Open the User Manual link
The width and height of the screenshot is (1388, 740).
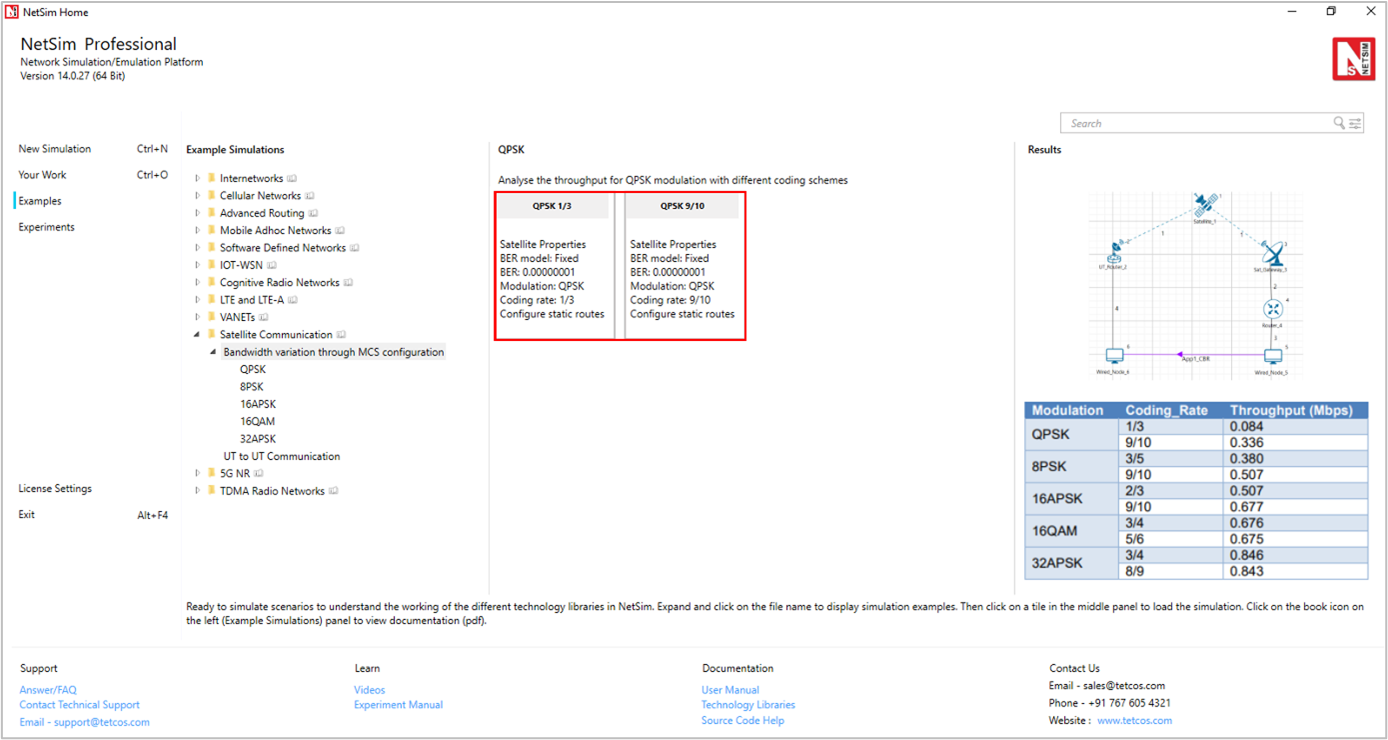point(730,690)
